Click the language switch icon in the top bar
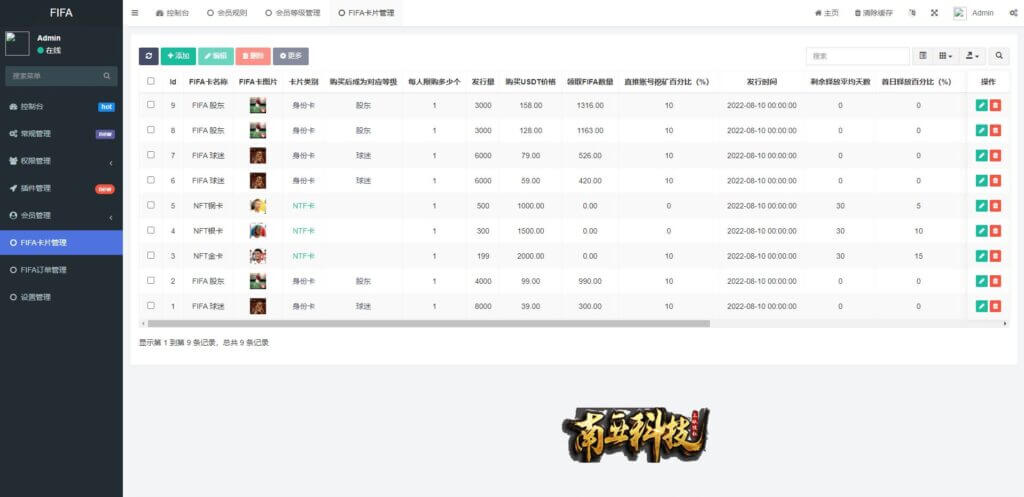This screenshot has width=1024, height=497. 912,13
